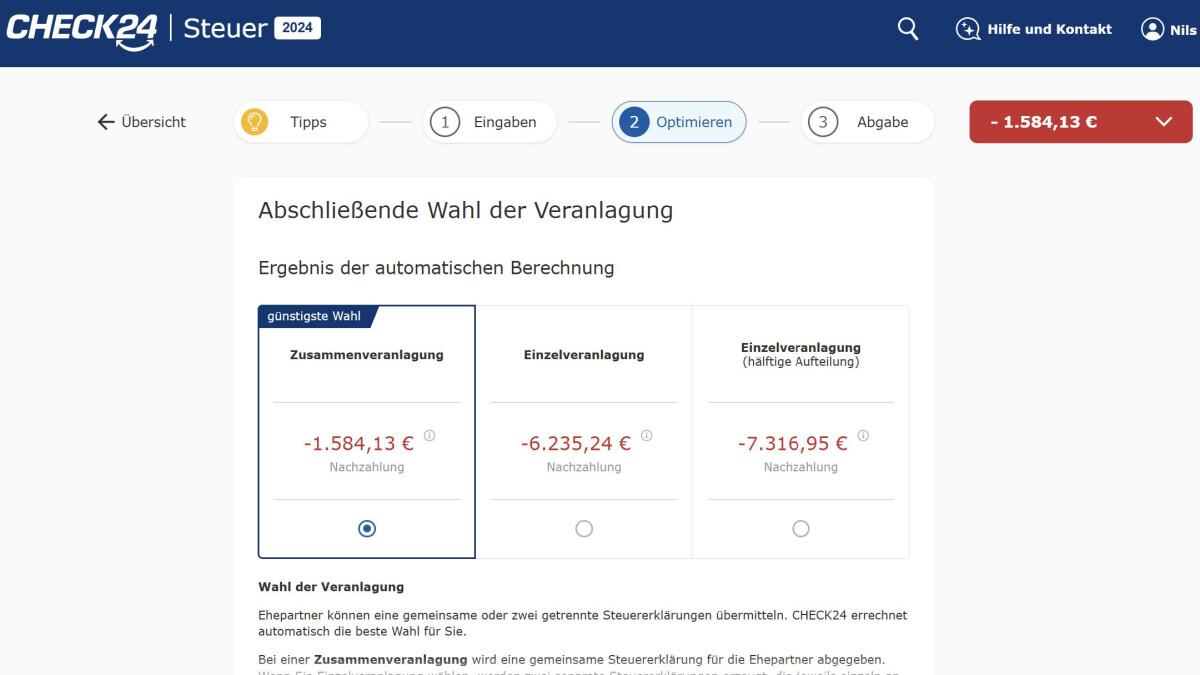Open the info icon beside -7.316,95 €

863,436
